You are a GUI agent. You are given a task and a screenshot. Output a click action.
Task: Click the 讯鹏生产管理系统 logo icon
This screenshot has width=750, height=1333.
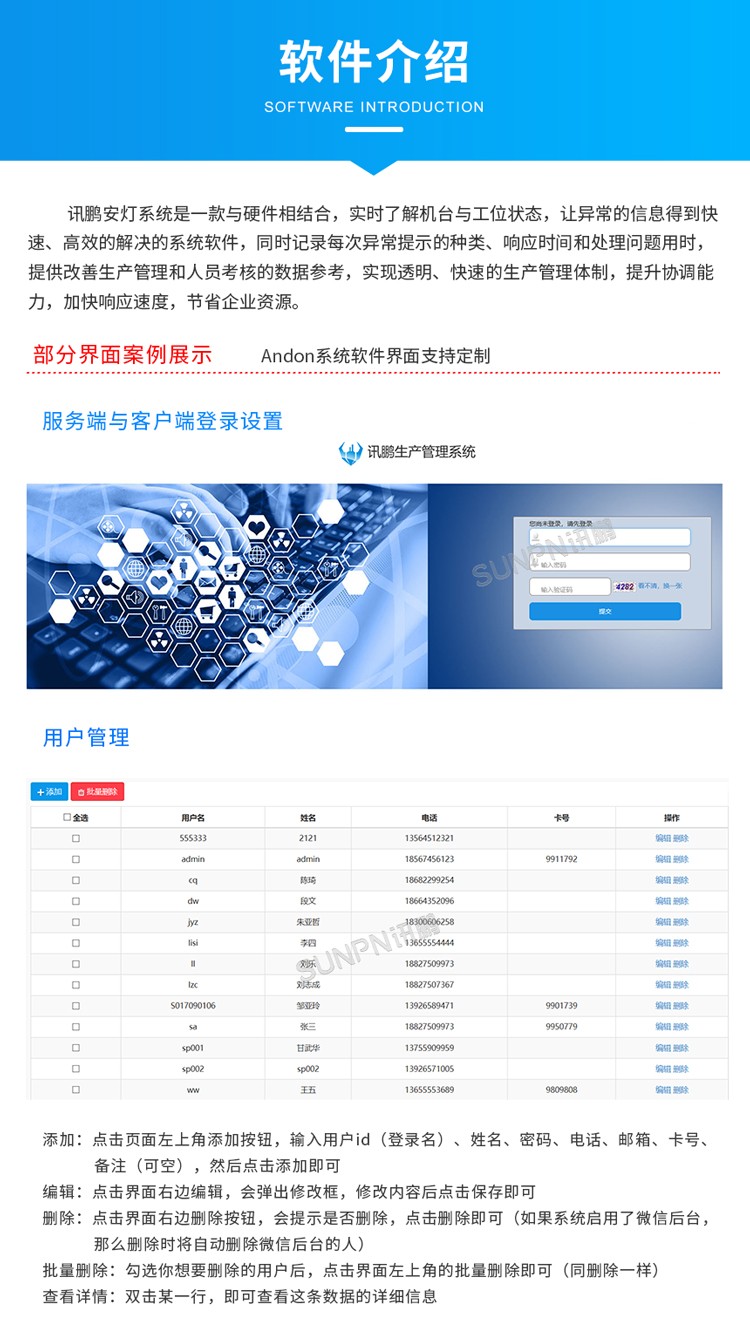[350, 453]
